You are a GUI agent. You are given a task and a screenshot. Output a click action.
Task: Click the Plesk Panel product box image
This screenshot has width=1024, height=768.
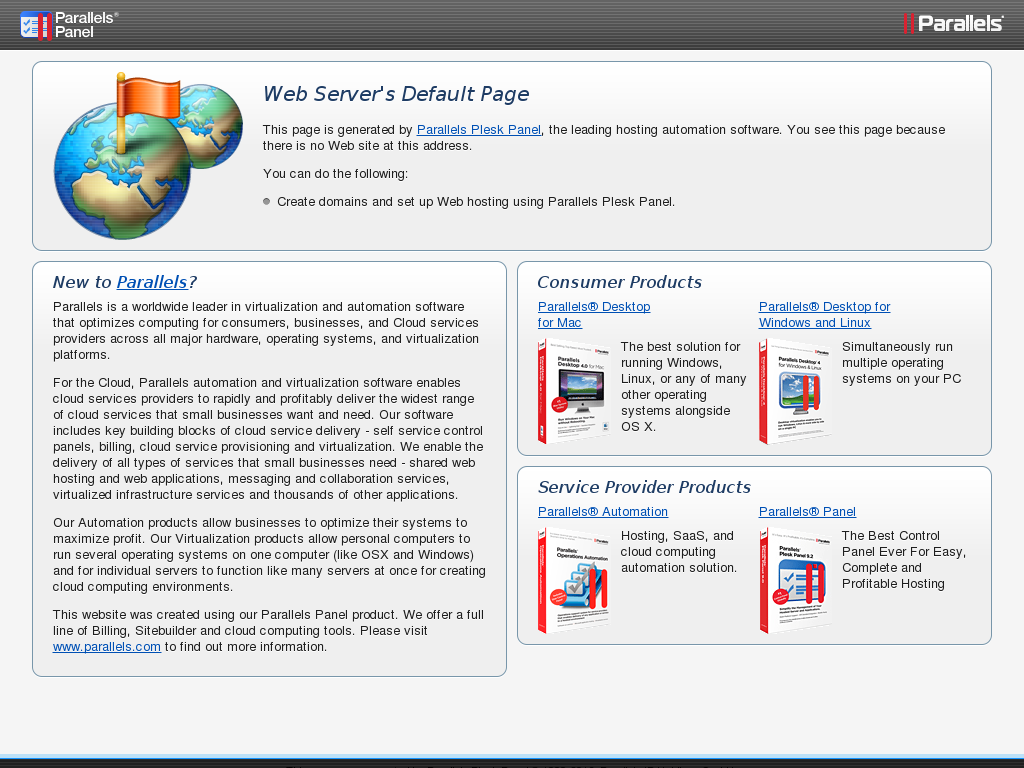(x=795, y=581)
